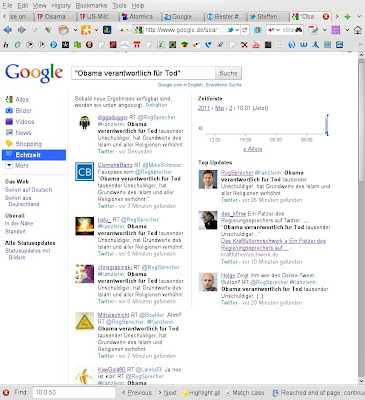Click into the Google search query field
The height and width of the screenshot is (400, 365).
point(143,73)
